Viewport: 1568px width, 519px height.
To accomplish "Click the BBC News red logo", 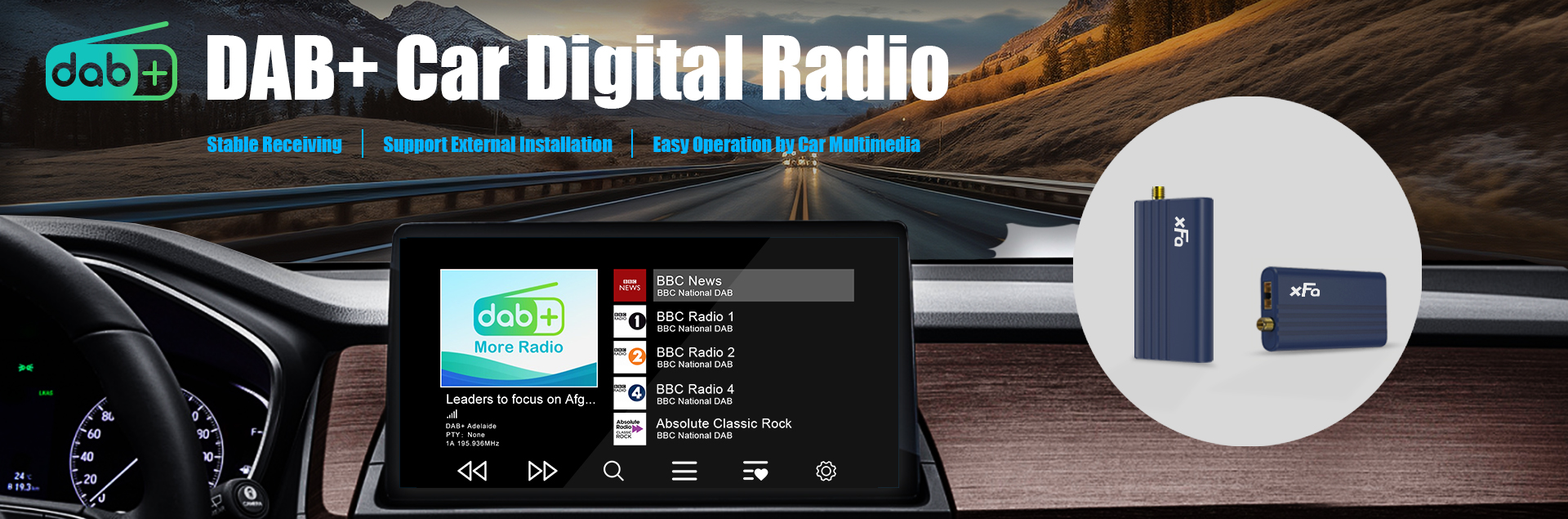I will point(630,285).
